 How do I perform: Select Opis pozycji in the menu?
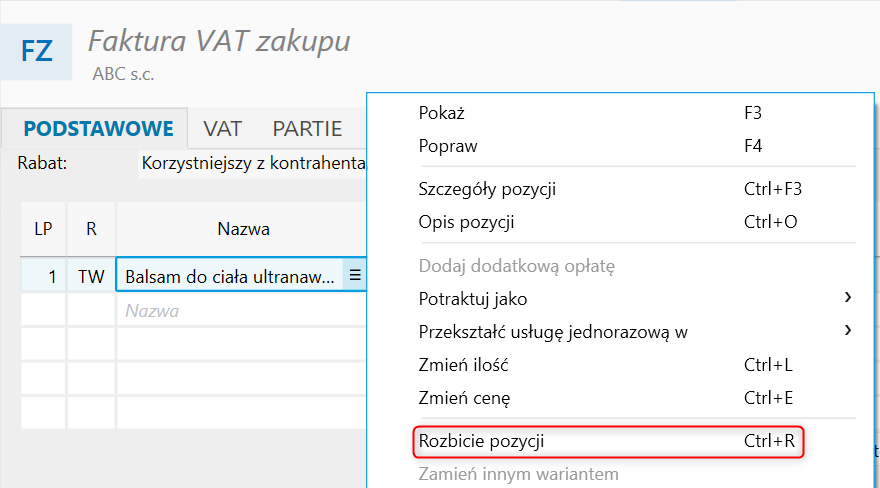[x=466, y=222]
